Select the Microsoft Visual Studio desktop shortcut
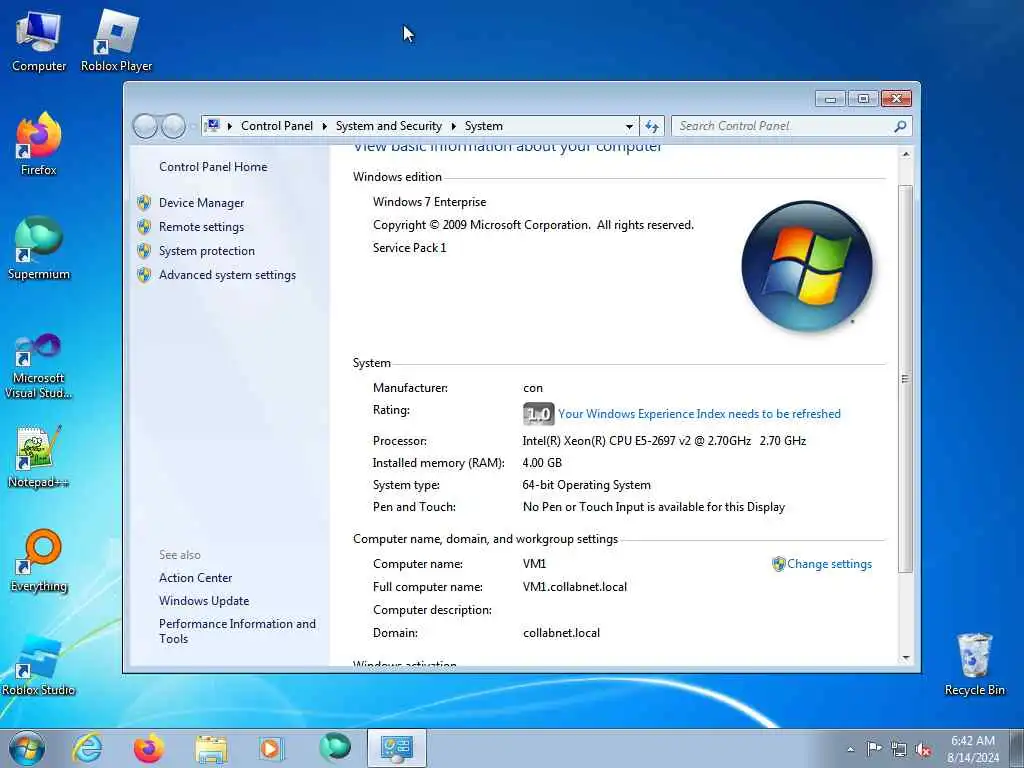The width and height of the screenshot is (1024, 768). pos(39,366)
